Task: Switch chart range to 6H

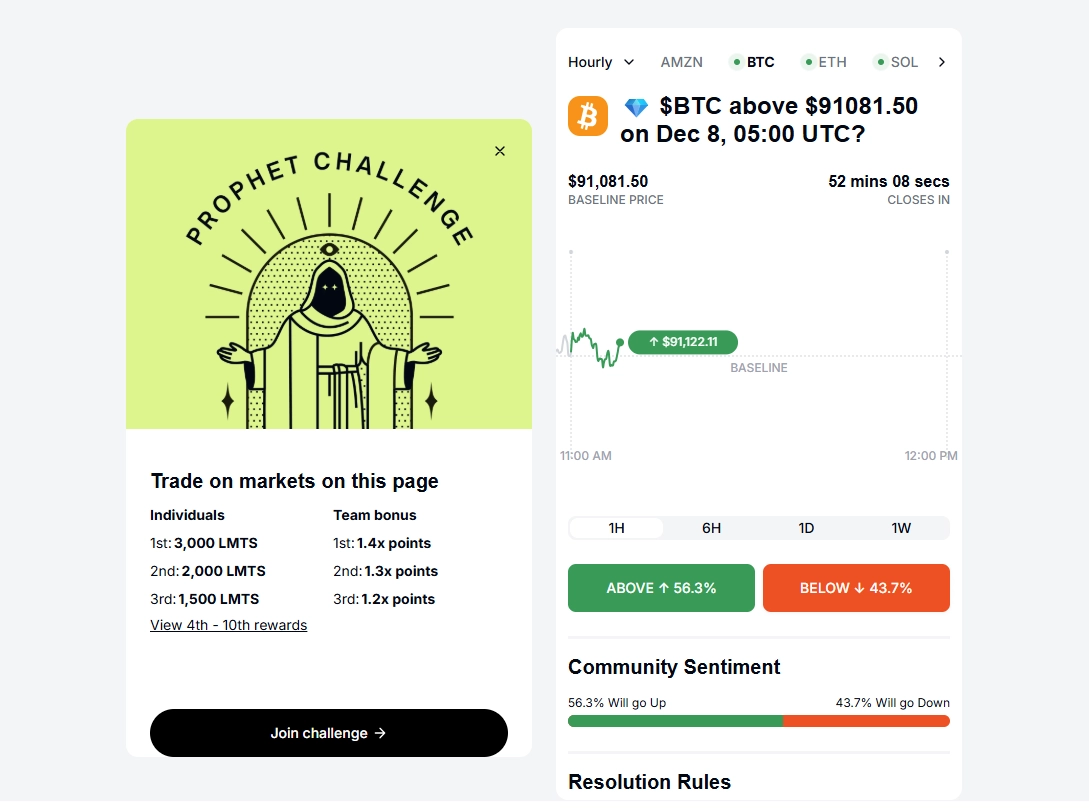Action: [711, 528]
